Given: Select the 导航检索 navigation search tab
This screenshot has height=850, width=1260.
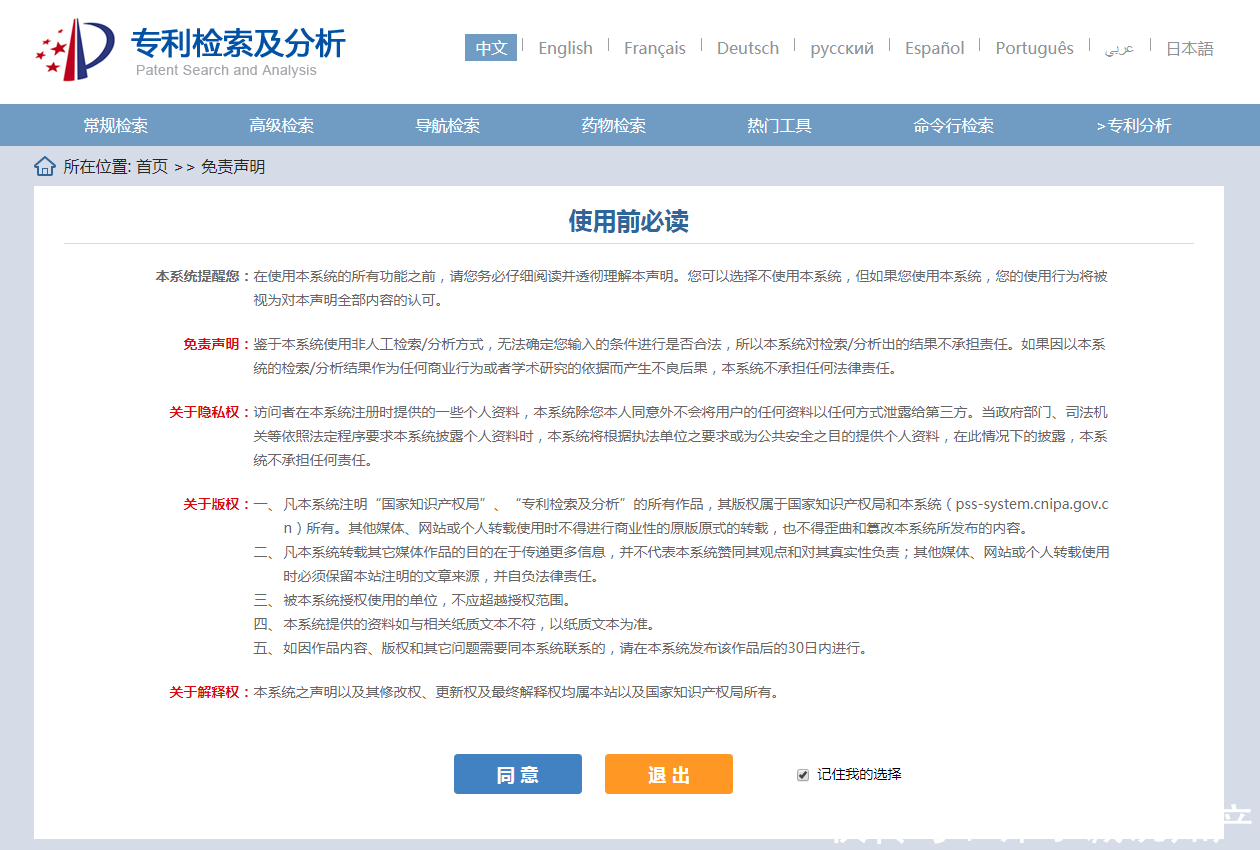Looking at the screenshot, I should tap(447, 125).
